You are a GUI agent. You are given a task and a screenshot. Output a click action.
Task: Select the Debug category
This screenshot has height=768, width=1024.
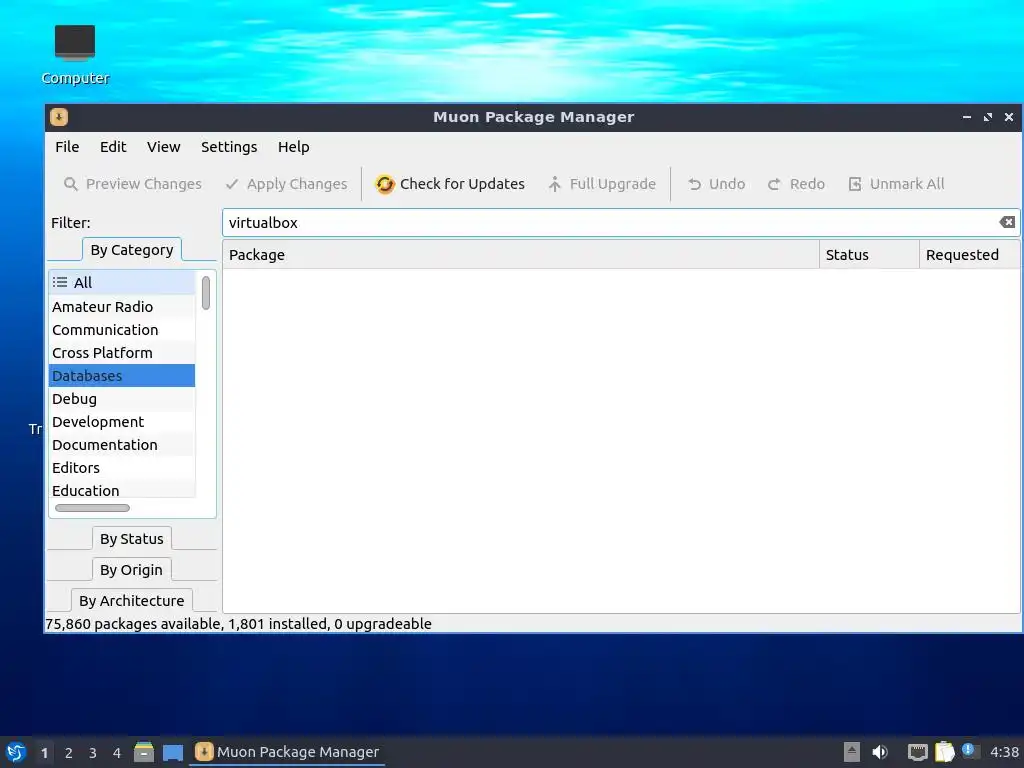coord(121,398)
